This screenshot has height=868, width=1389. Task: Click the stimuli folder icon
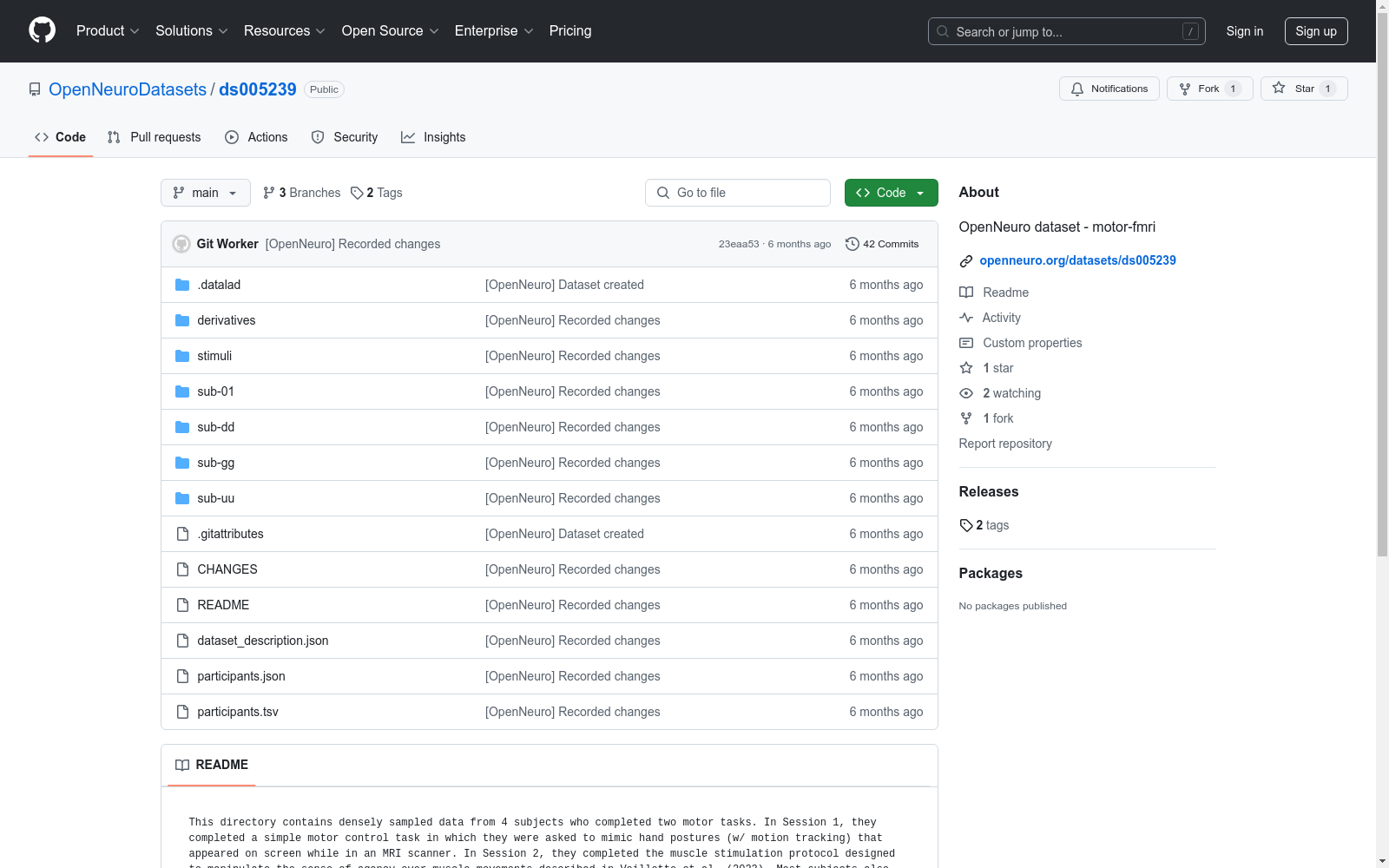tap(182, 356)
